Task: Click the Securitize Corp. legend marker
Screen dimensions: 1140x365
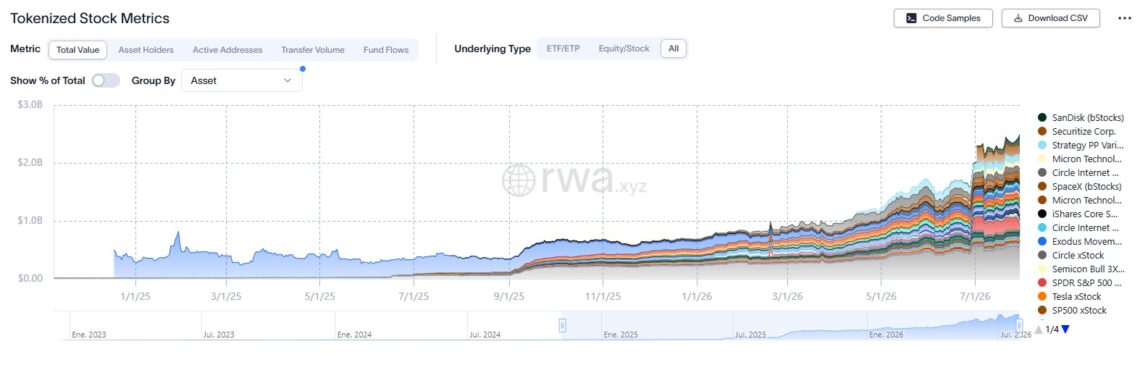Action: coord(1042,132)
